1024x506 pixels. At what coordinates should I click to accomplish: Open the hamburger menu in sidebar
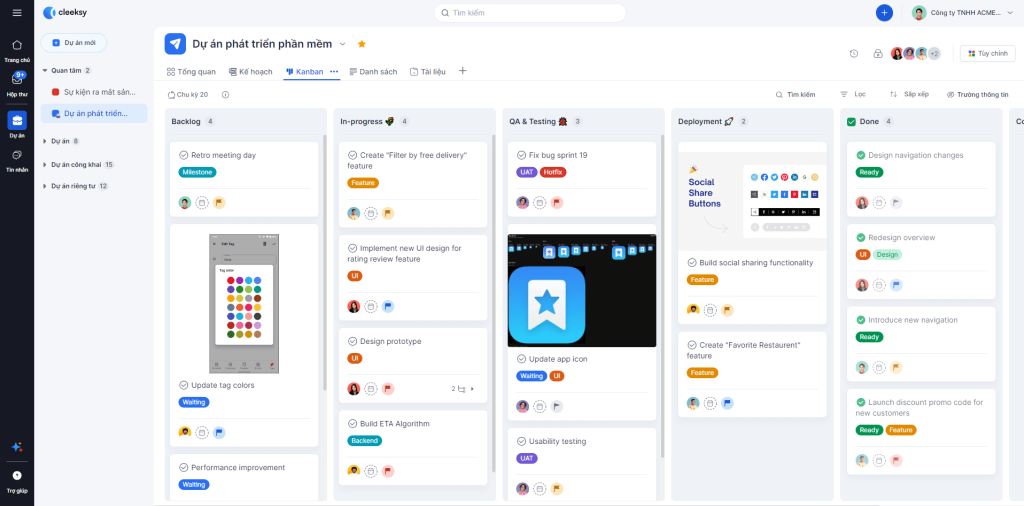pos(17,12)
